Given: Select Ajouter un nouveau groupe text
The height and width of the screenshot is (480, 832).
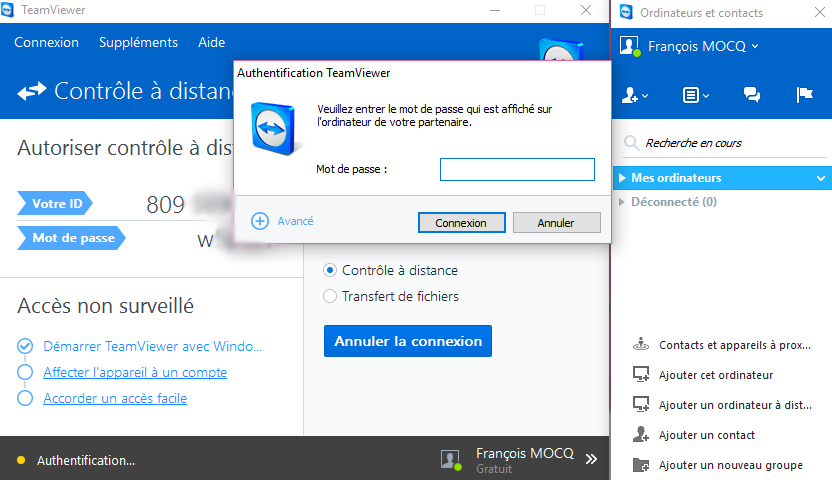Looking at the screenshot, I should click(x=731, y=466).
